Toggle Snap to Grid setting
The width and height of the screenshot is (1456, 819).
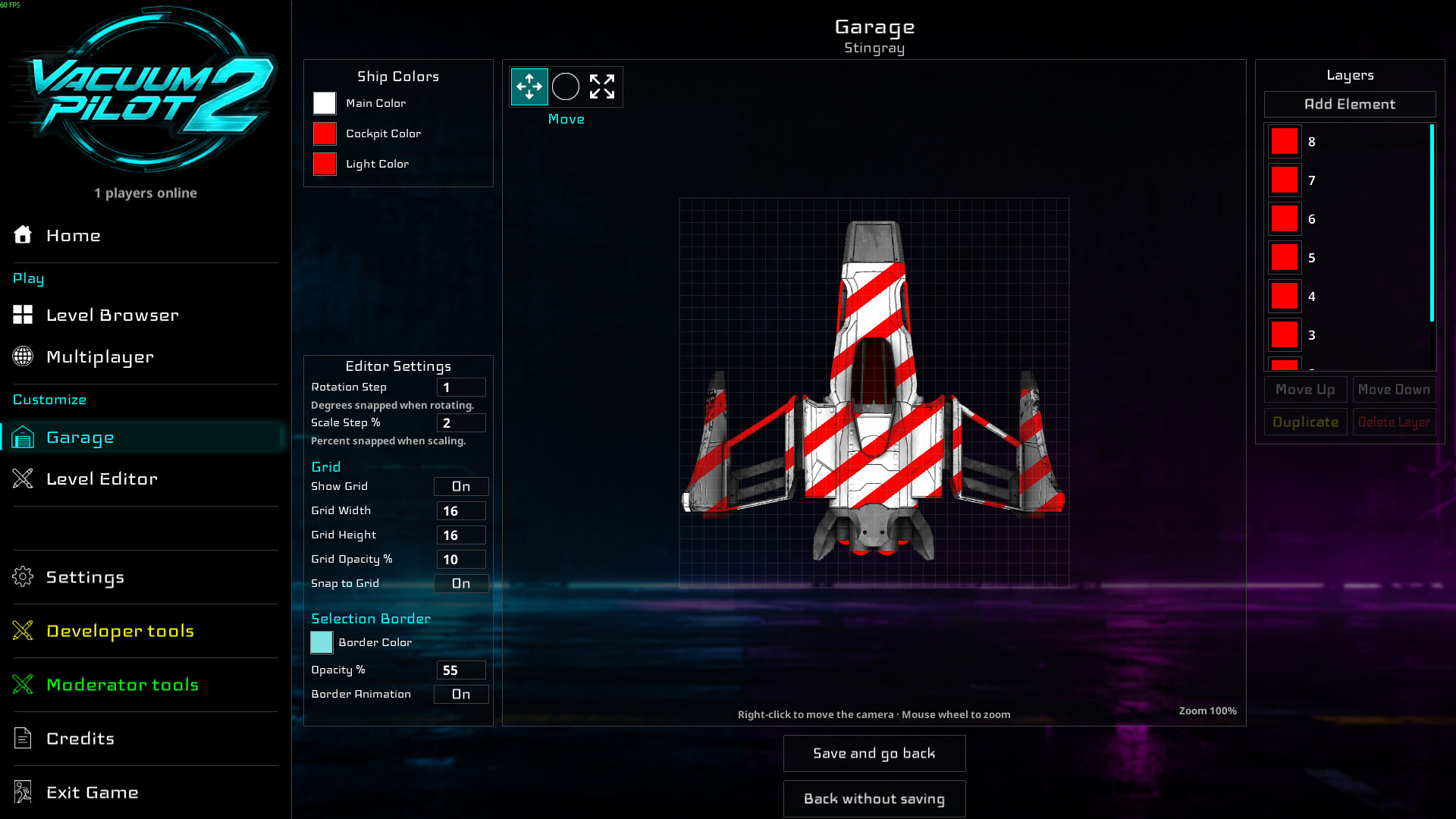tap(461, 583)
